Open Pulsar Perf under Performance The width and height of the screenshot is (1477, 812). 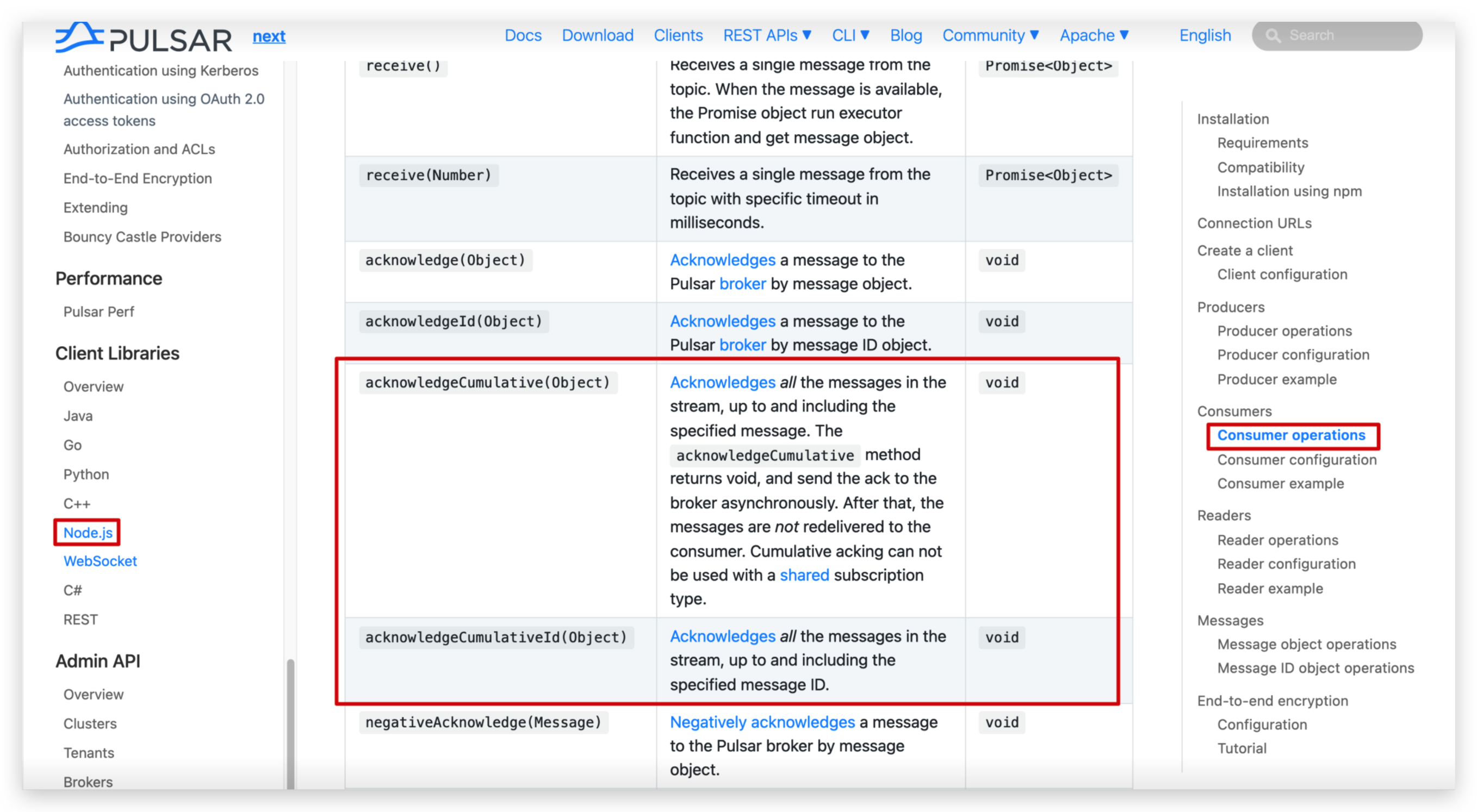pyautogui.click(x=98, y=312)
